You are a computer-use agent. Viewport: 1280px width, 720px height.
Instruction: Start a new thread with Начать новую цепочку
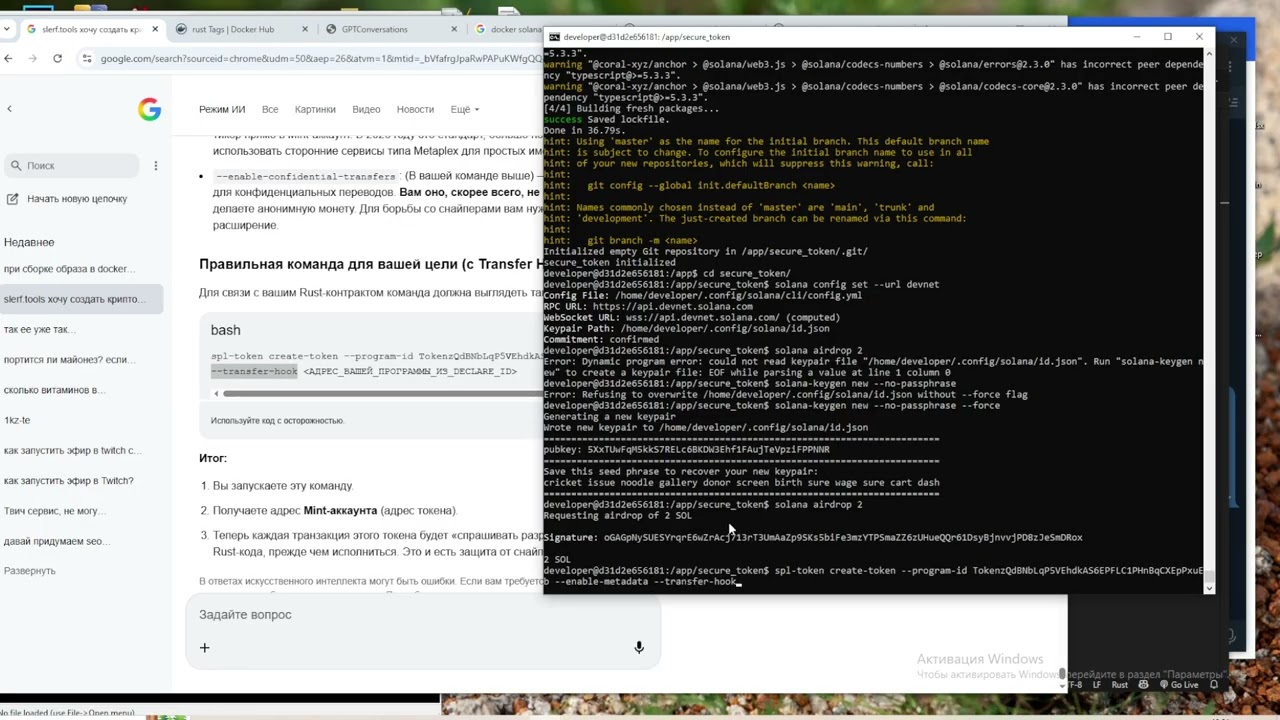coord(68,199)
